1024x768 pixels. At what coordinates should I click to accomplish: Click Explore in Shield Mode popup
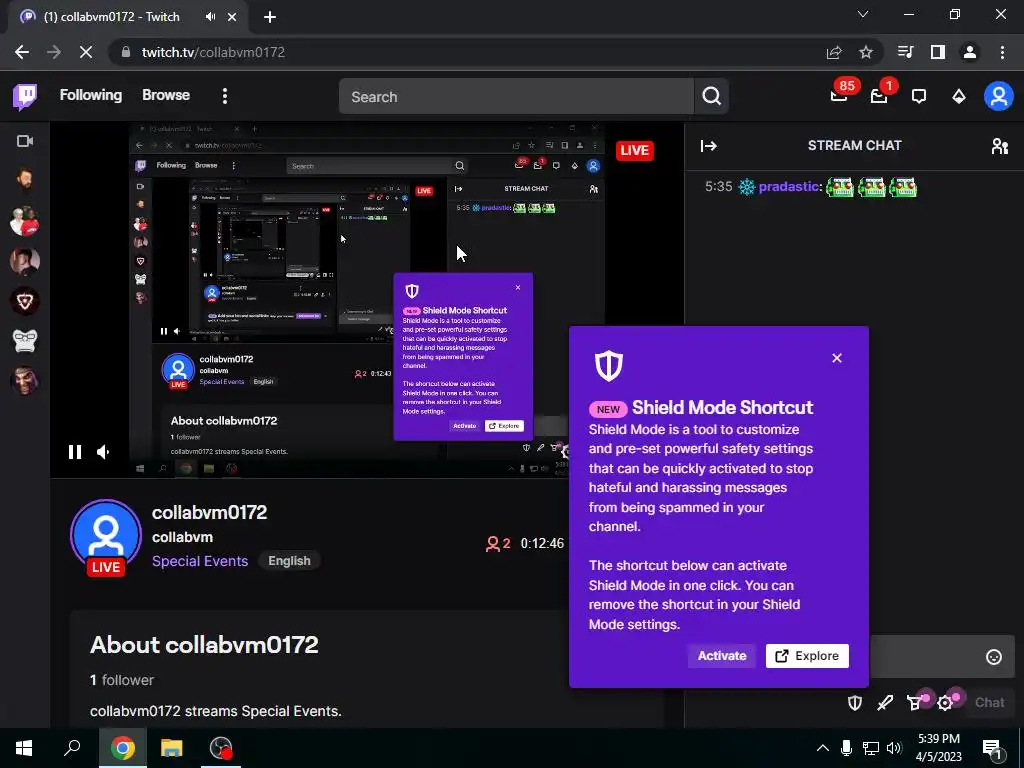click(807, 656)
